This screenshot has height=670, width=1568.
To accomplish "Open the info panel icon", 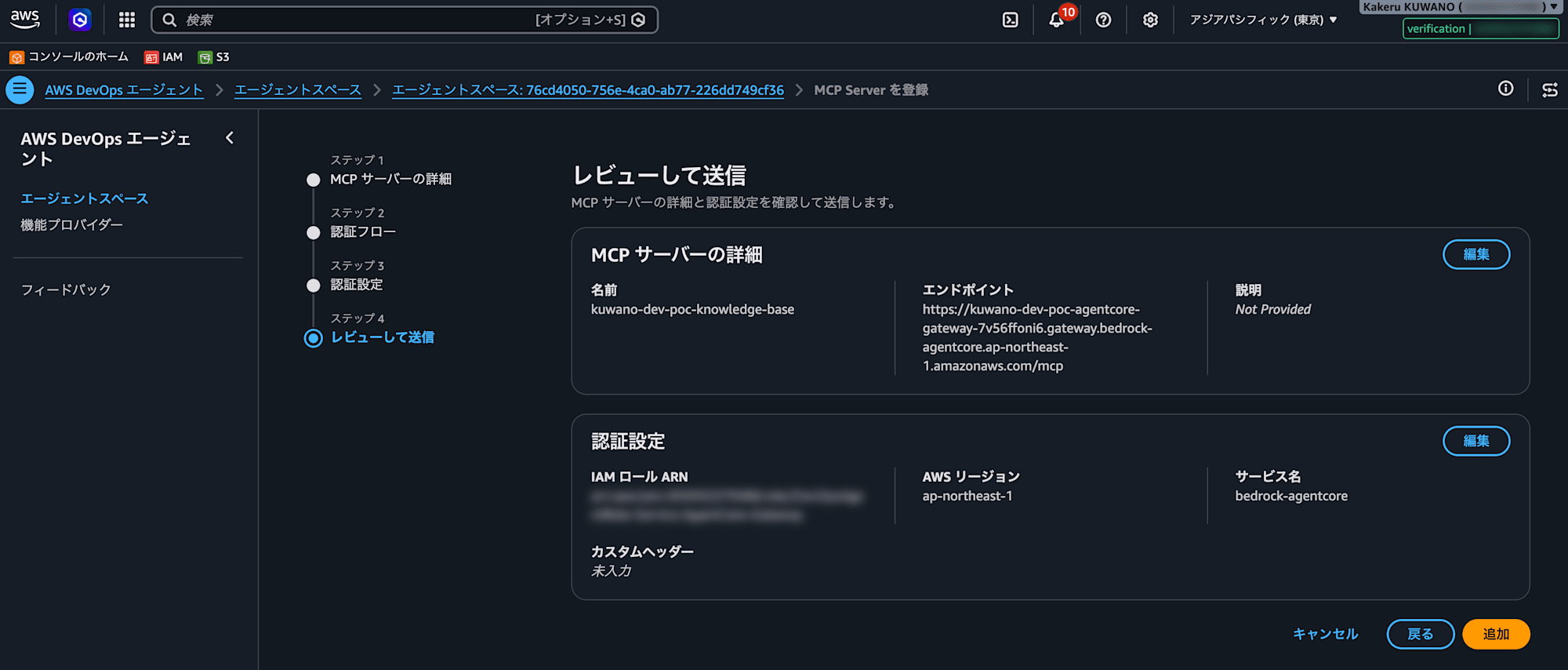I will (1505, 89).
